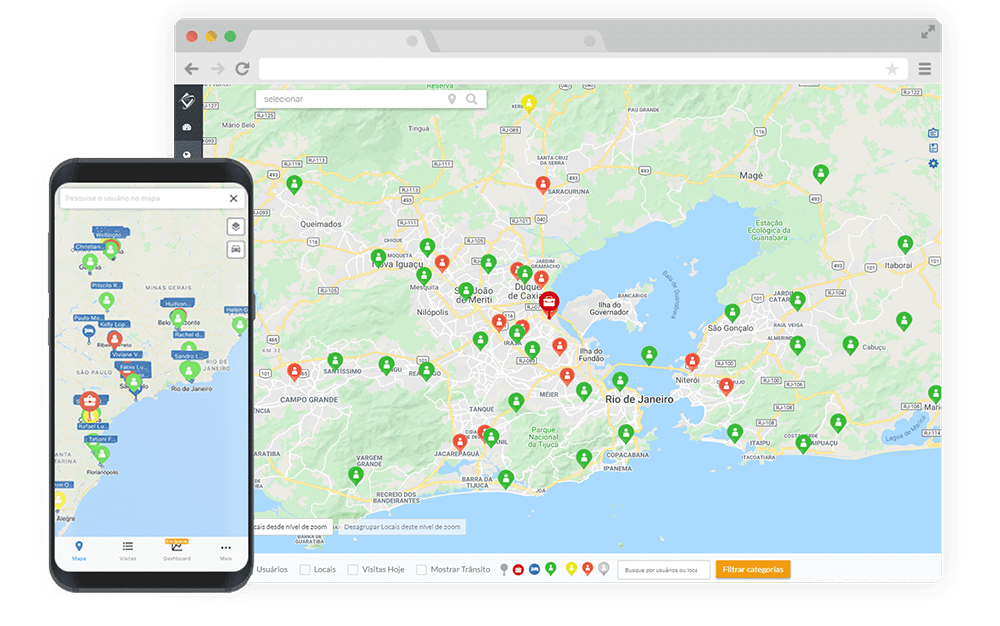Click the gray pin legend icon

[x=504, y=569]
